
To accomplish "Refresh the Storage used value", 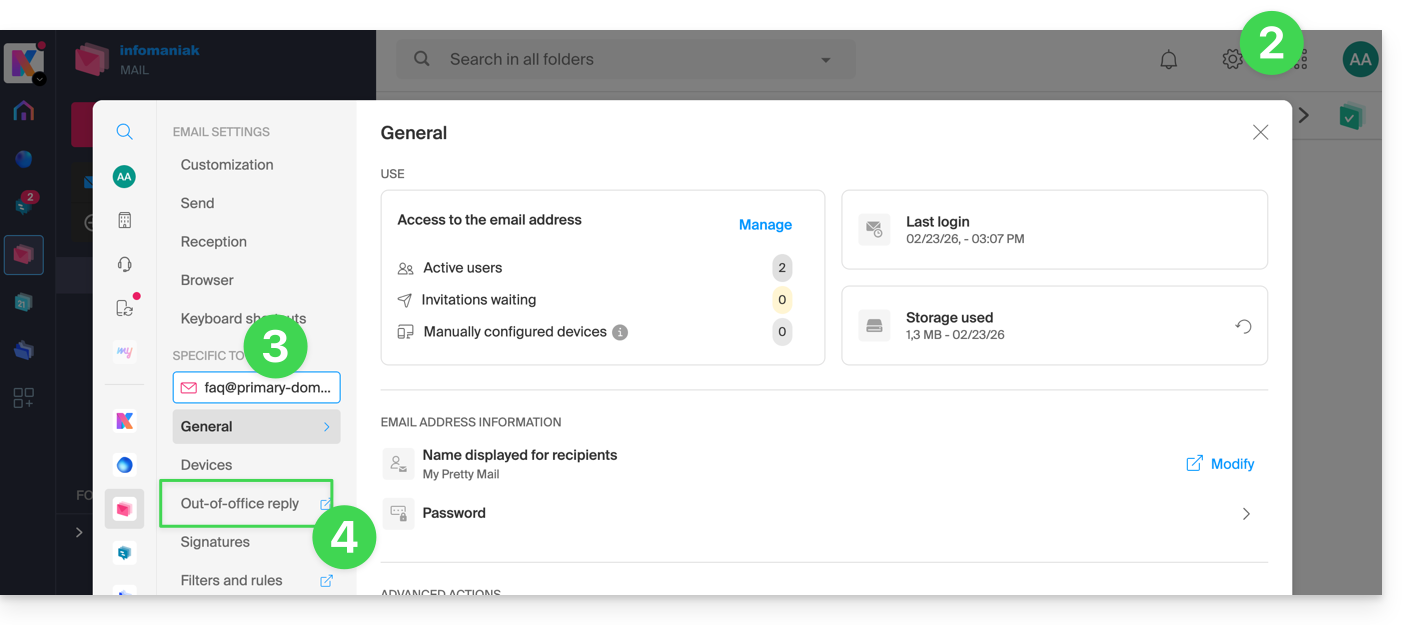I will click(1243, 326).
